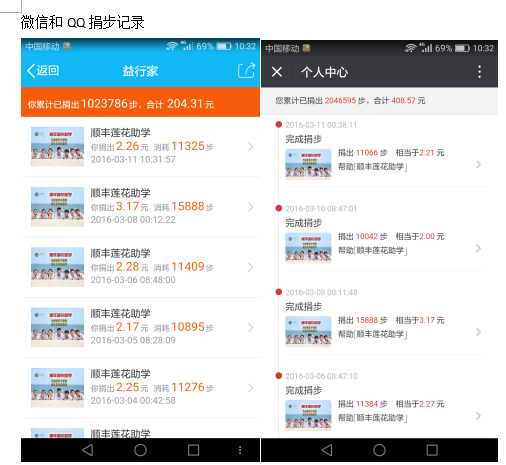
Task: Tap Android back button under 个人中心 screen
Action: click(327, 450)
